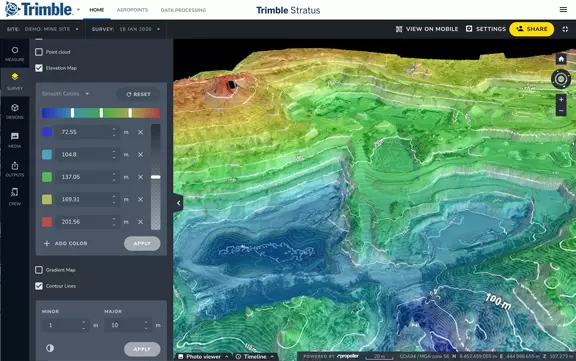Open the Crew sidebar icon
Image resolution: width=576 pixels, height=361 pixels.
[15, 196]
